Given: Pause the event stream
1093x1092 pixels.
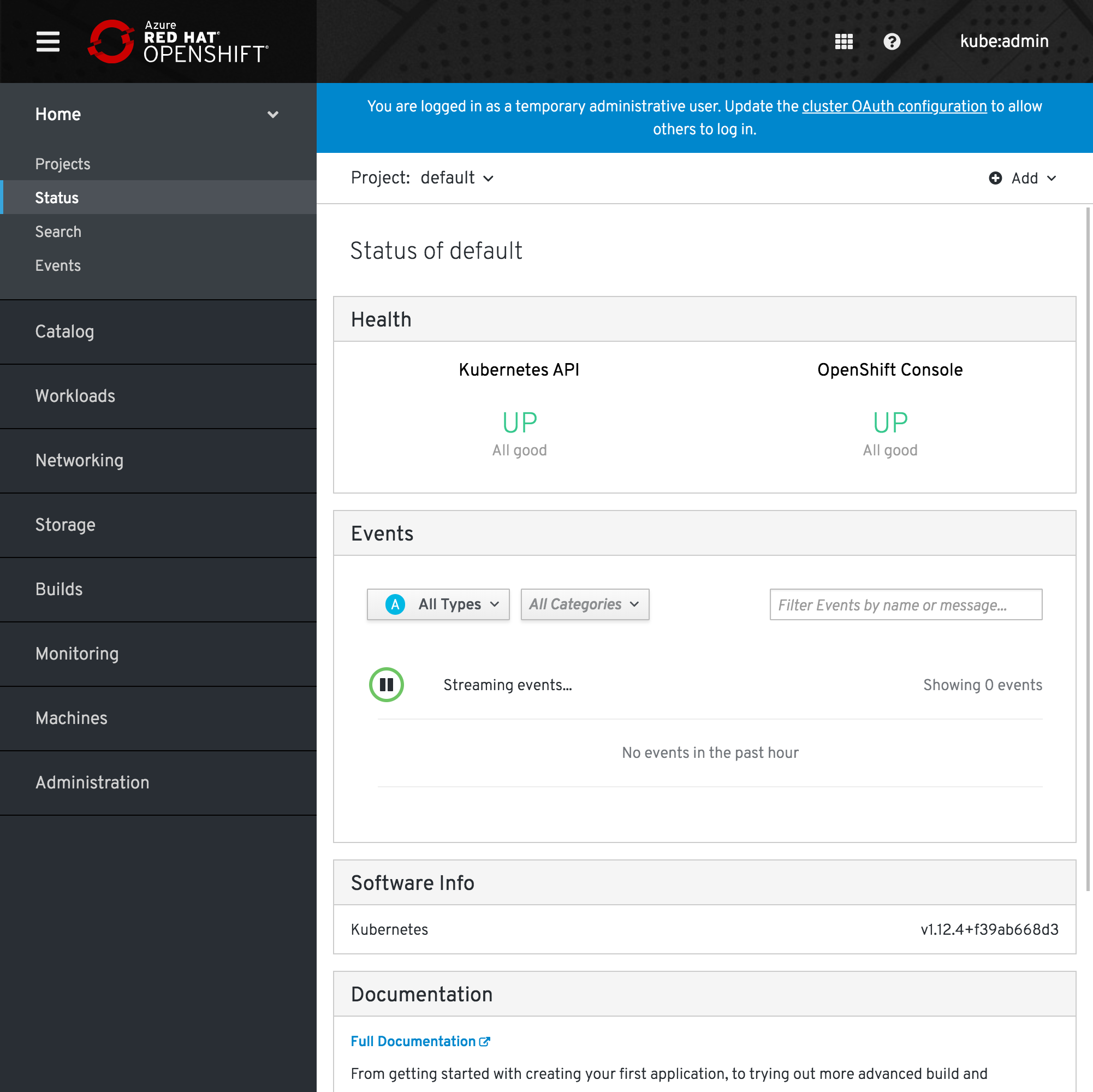Looking at the screenshot, I should pyautogui.click(x=387, y=685).
